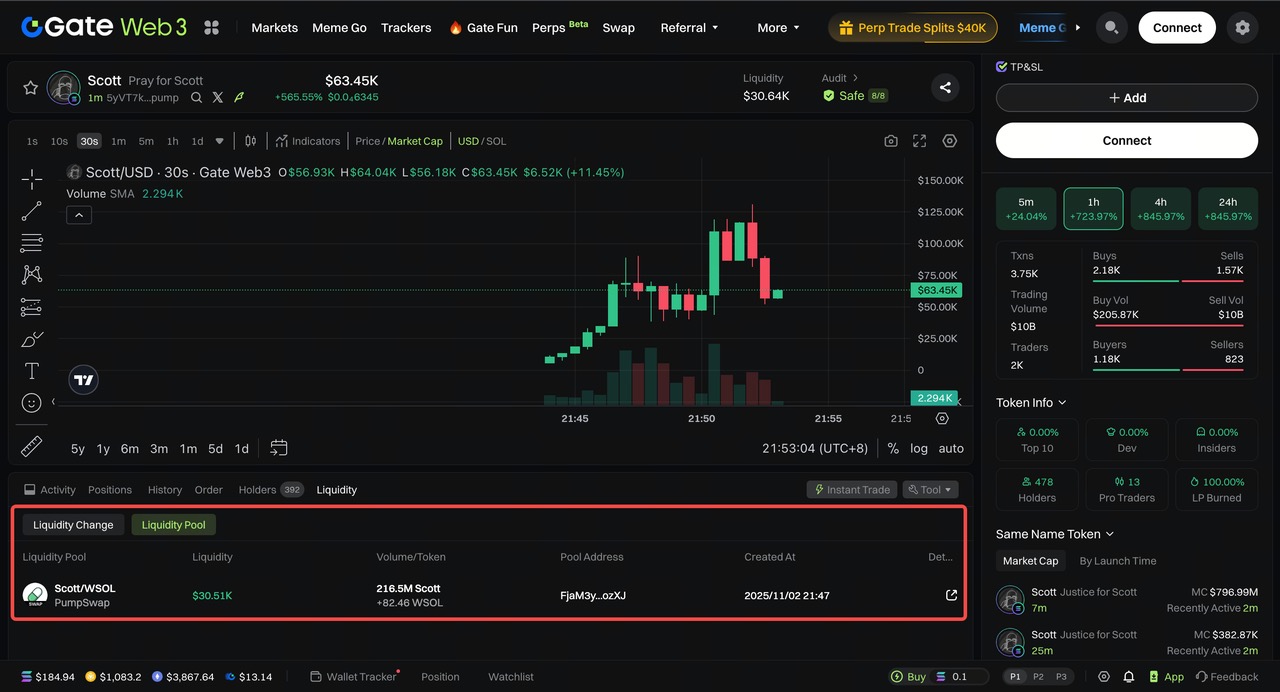
Task: Select the Text tool in chart sidebar
Action: coord(32,371)
